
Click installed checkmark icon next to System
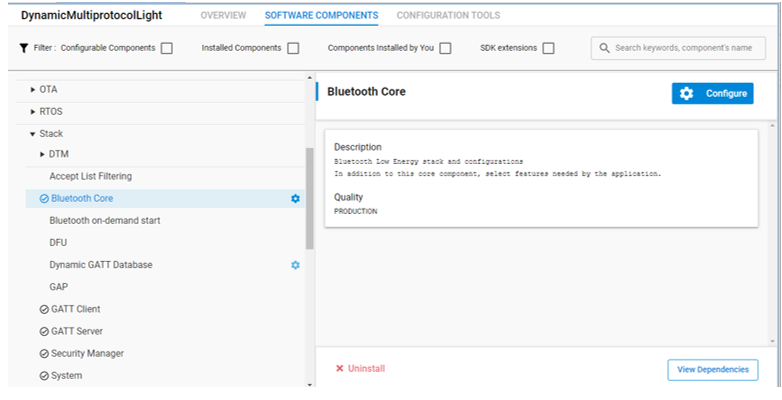(44, 376)
